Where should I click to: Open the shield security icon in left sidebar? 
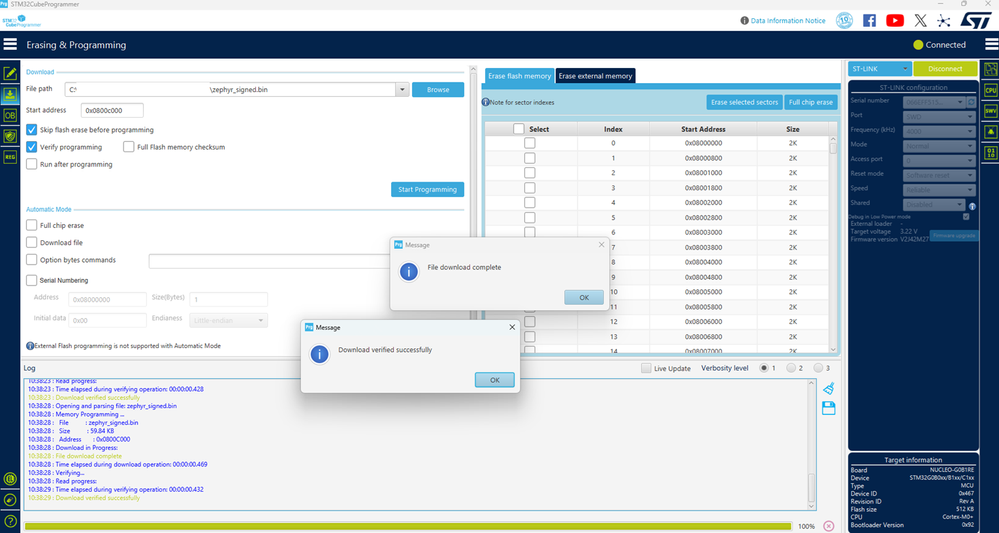[10, 136]
